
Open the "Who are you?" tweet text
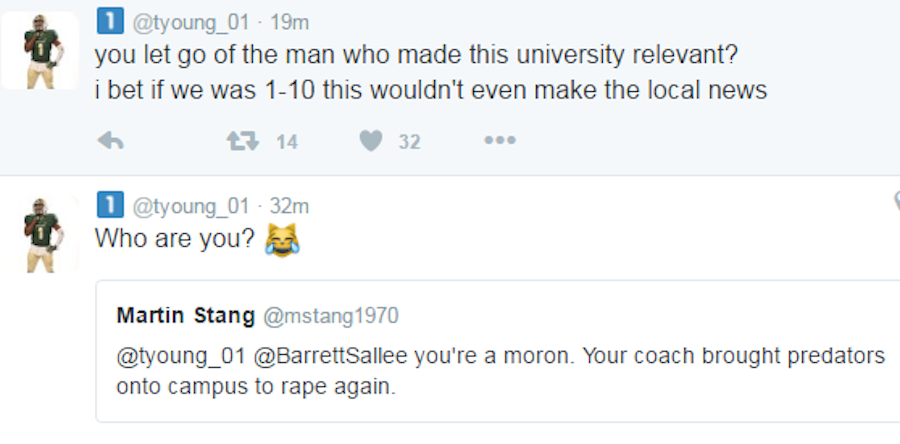click(175, 240)
